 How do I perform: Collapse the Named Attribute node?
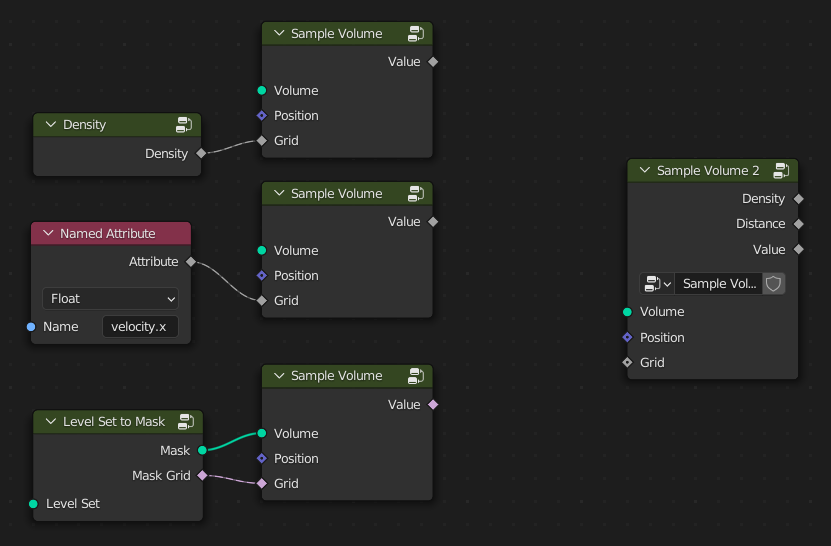click(47, 234)
